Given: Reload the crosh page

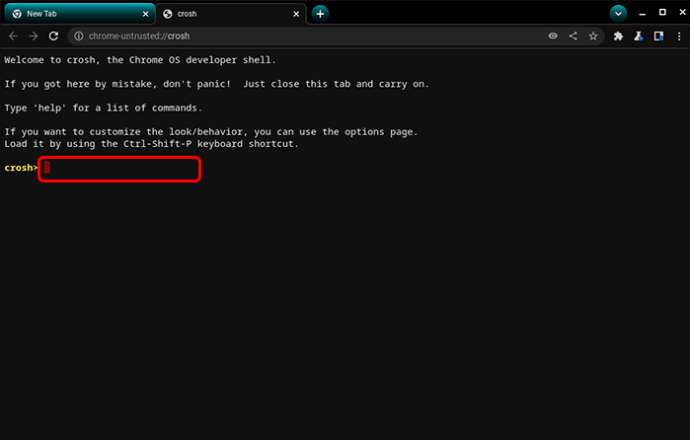Looking at the screenshot, I should pos(54,36).
